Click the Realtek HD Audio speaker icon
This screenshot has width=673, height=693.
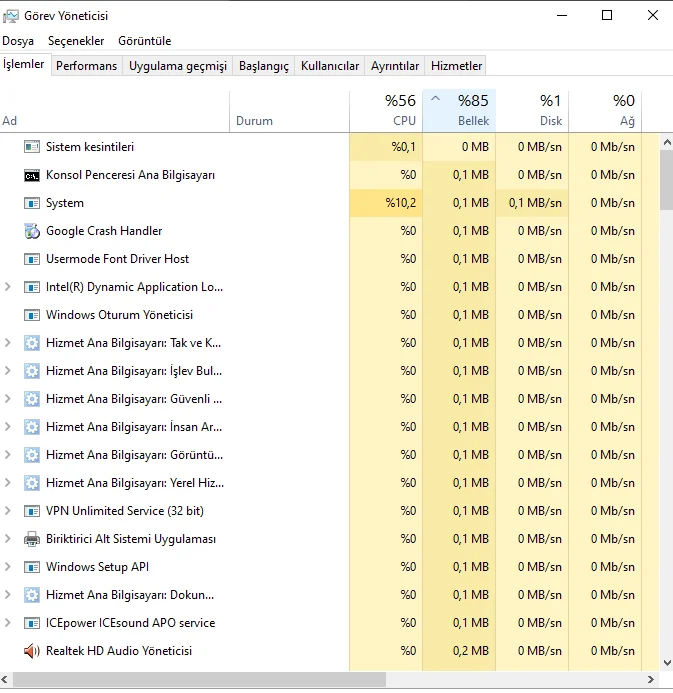coord(31,651)
